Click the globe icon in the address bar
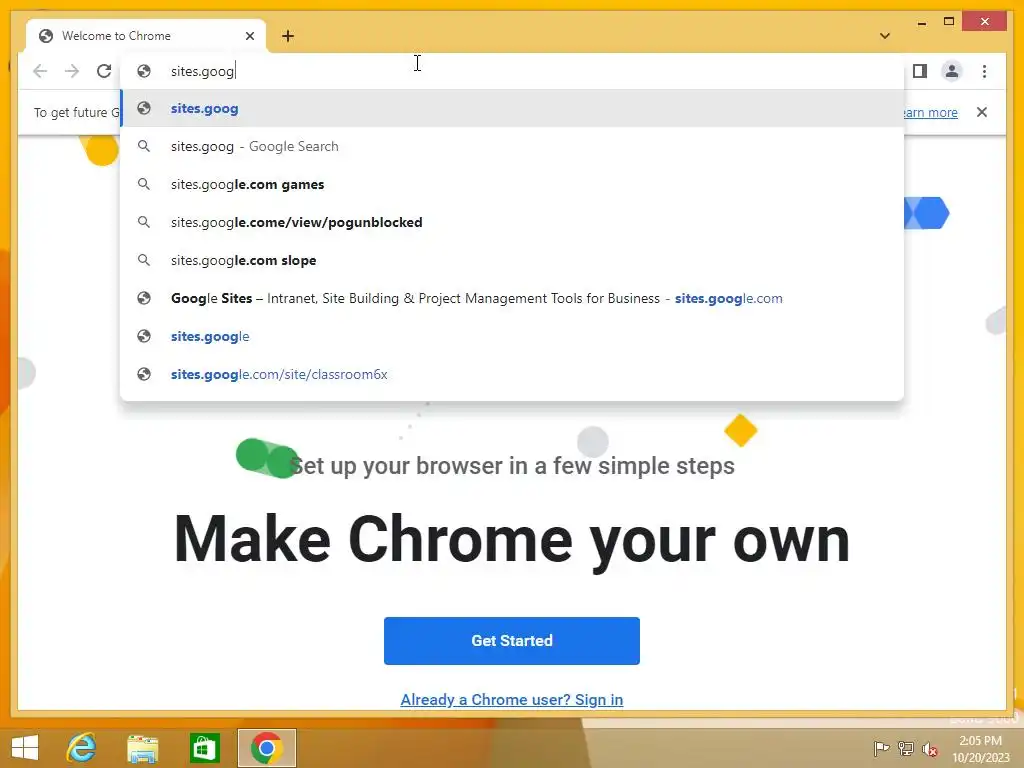This screenshot has width=1024, height=768. pyautogui.click(x=144, y=71)
